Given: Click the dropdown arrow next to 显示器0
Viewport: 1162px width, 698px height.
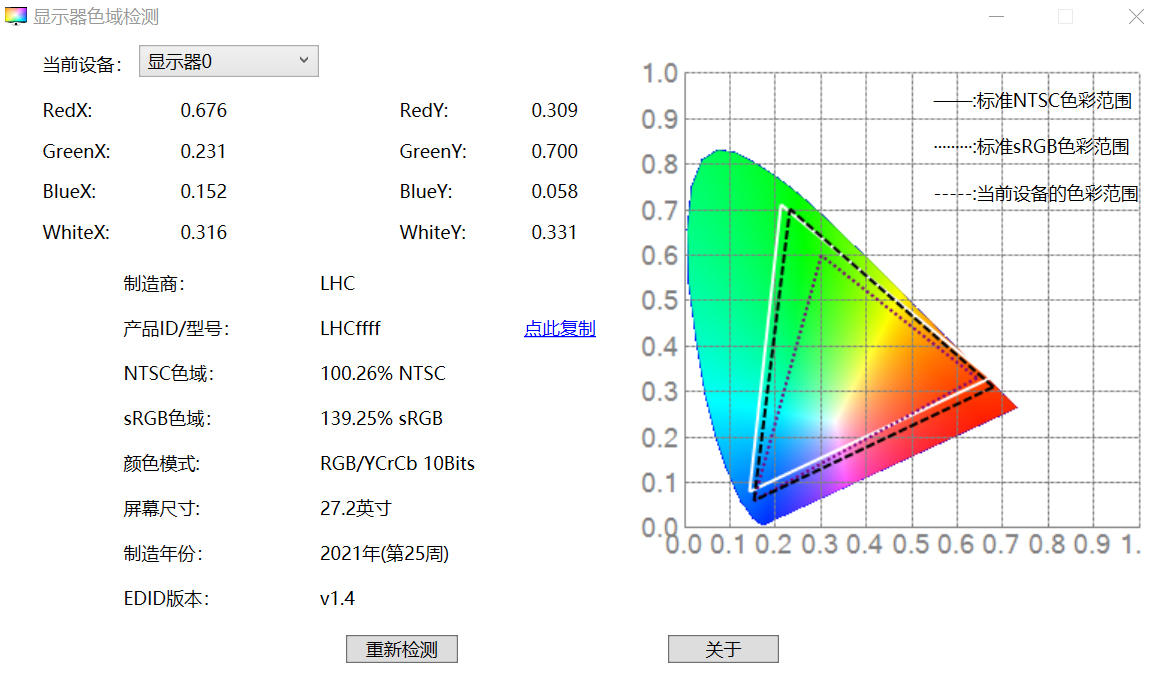Looking at the screenshot, I should tap(305, 61).
